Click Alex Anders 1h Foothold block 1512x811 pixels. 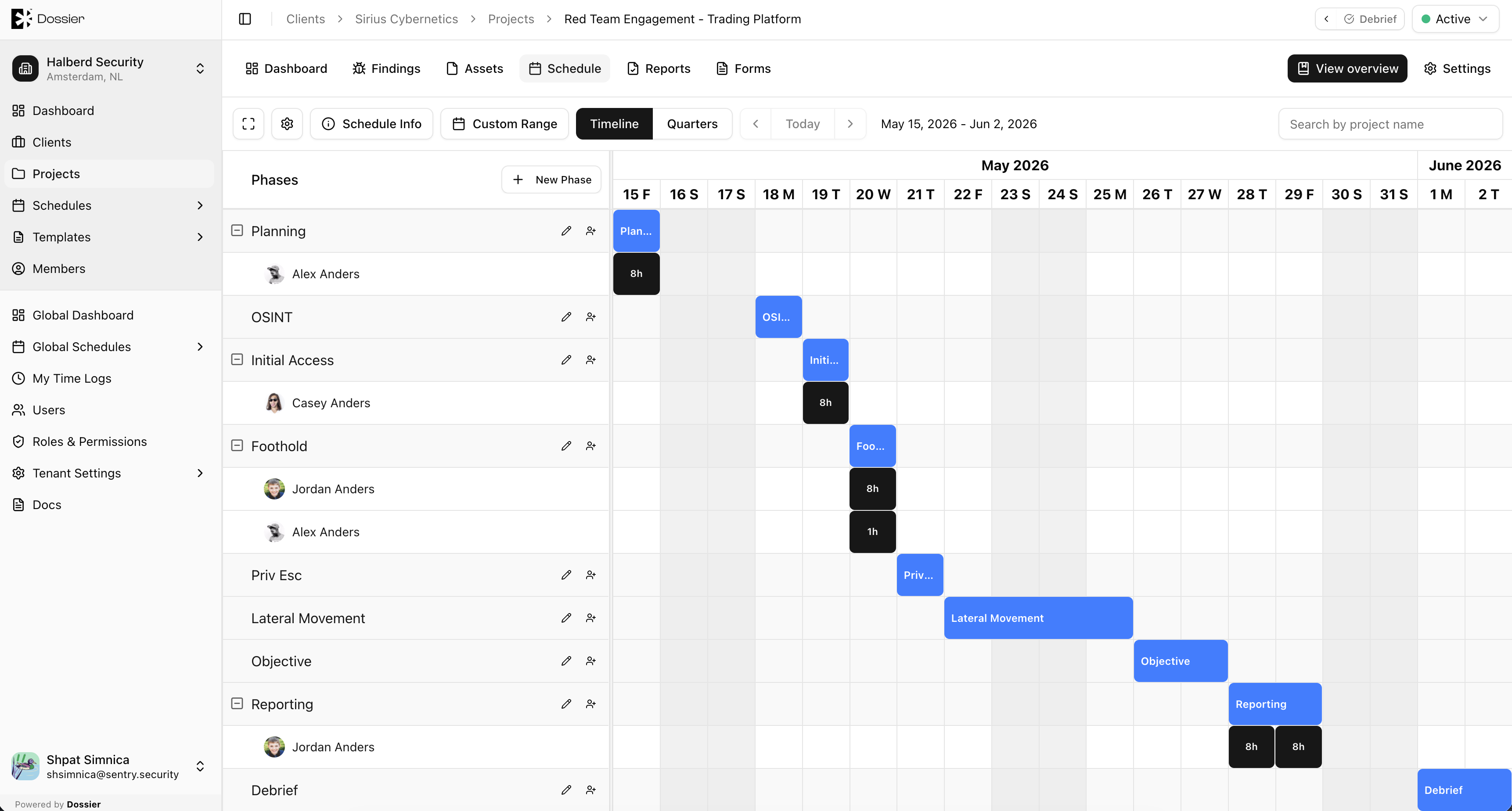pos(872,531)
